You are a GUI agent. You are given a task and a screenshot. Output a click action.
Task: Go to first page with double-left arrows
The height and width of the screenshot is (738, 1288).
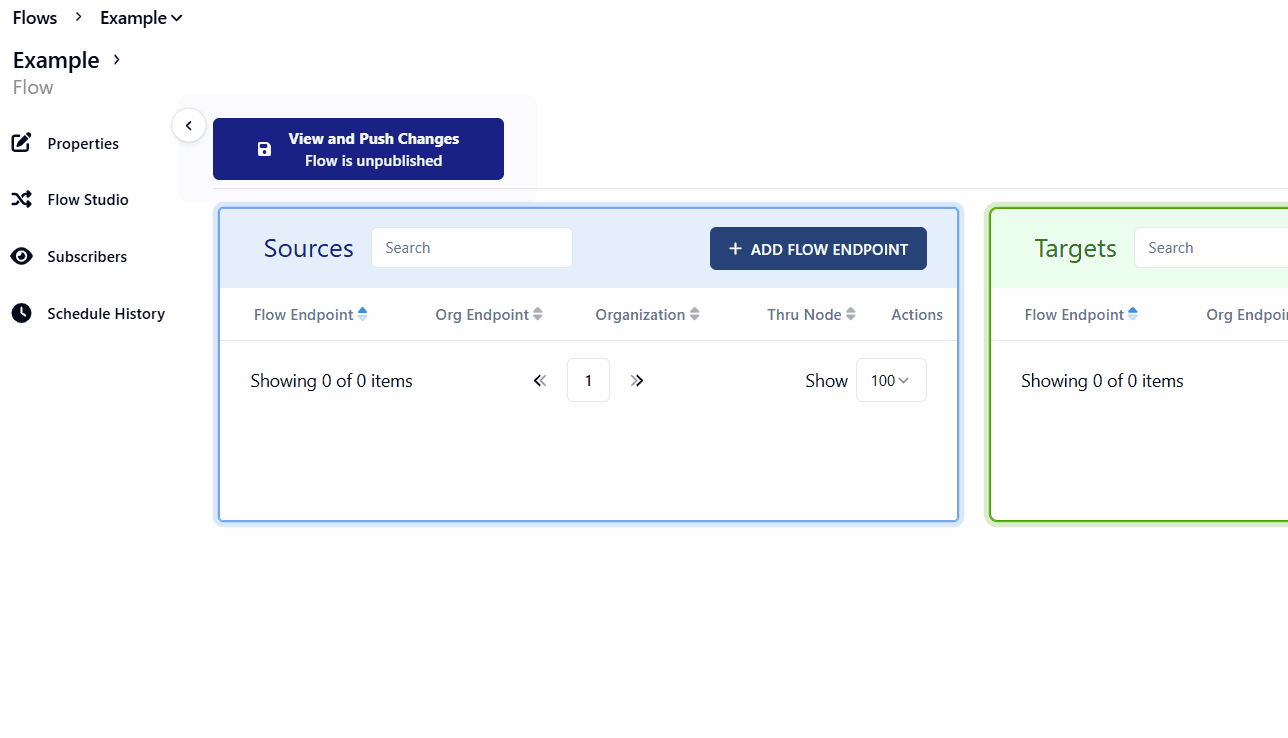[x=540, y=381]
